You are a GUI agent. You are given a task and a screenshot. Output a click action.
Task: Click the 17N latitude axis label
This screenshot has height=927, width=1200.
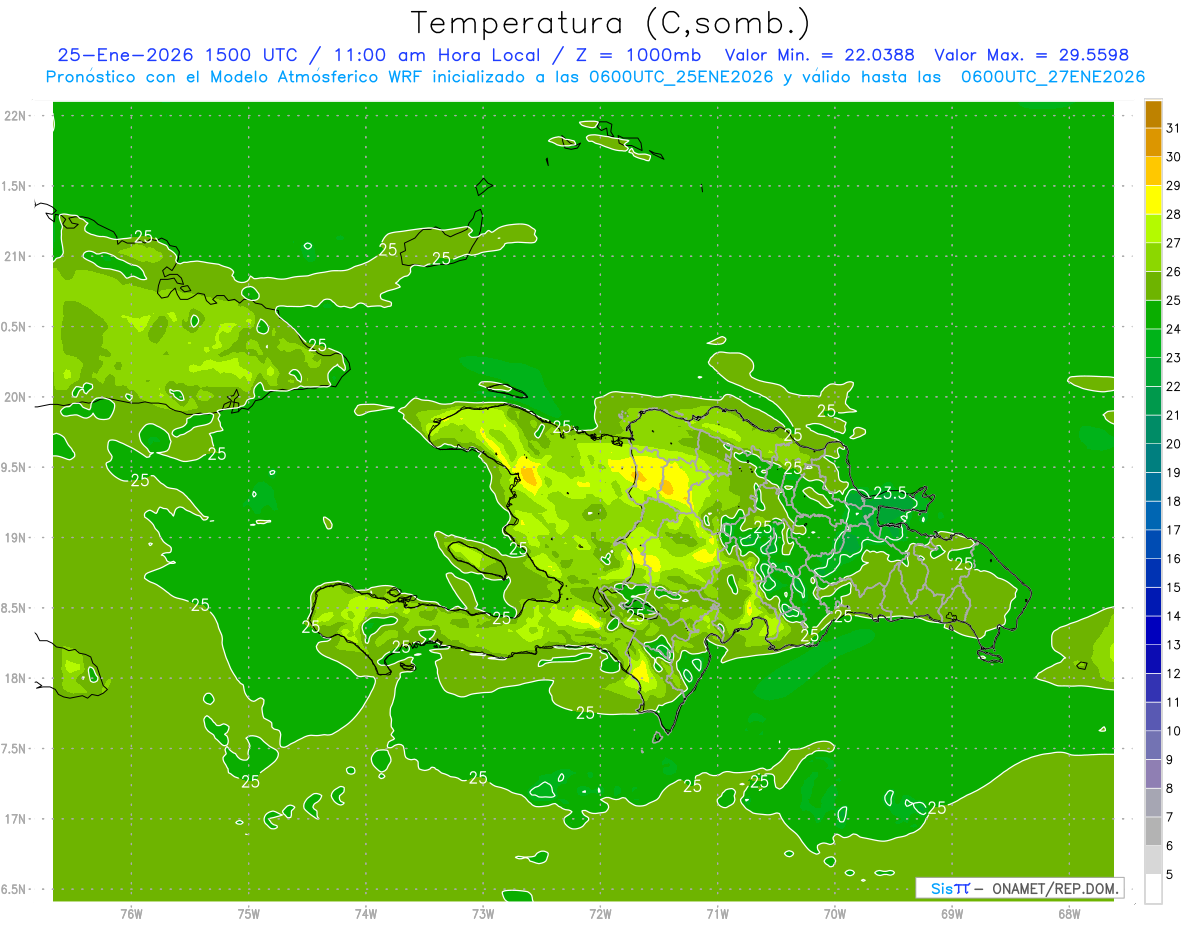coord(15,819)
